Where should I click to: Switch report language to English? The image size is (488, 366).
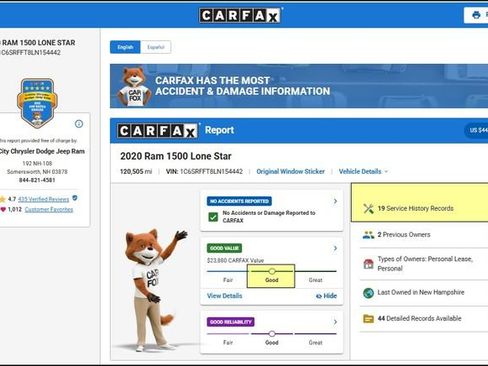click(x=125, y=47)
